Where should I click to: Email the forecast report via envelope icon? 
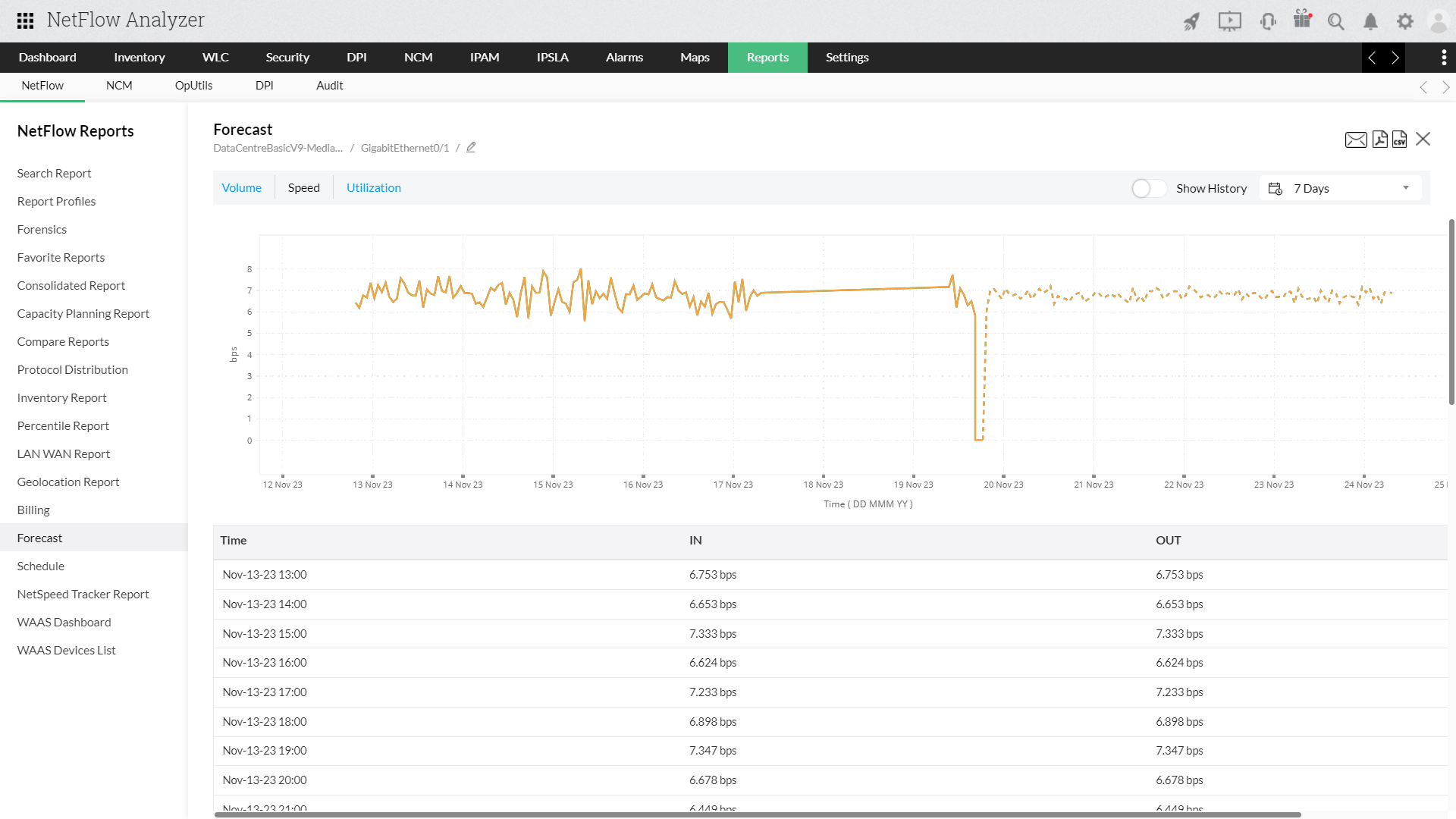point(1356,140)
